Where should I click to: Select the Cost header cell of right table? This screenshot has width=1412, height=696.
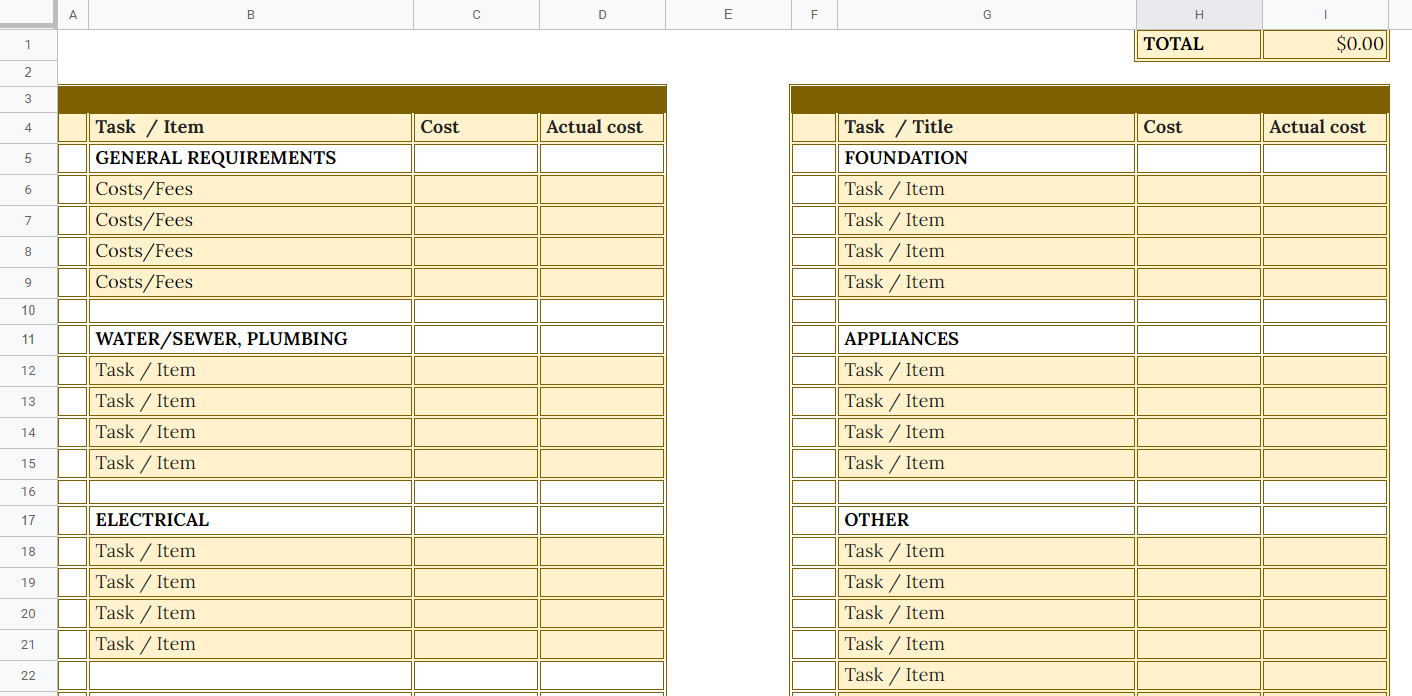(x=1197, y=127)
